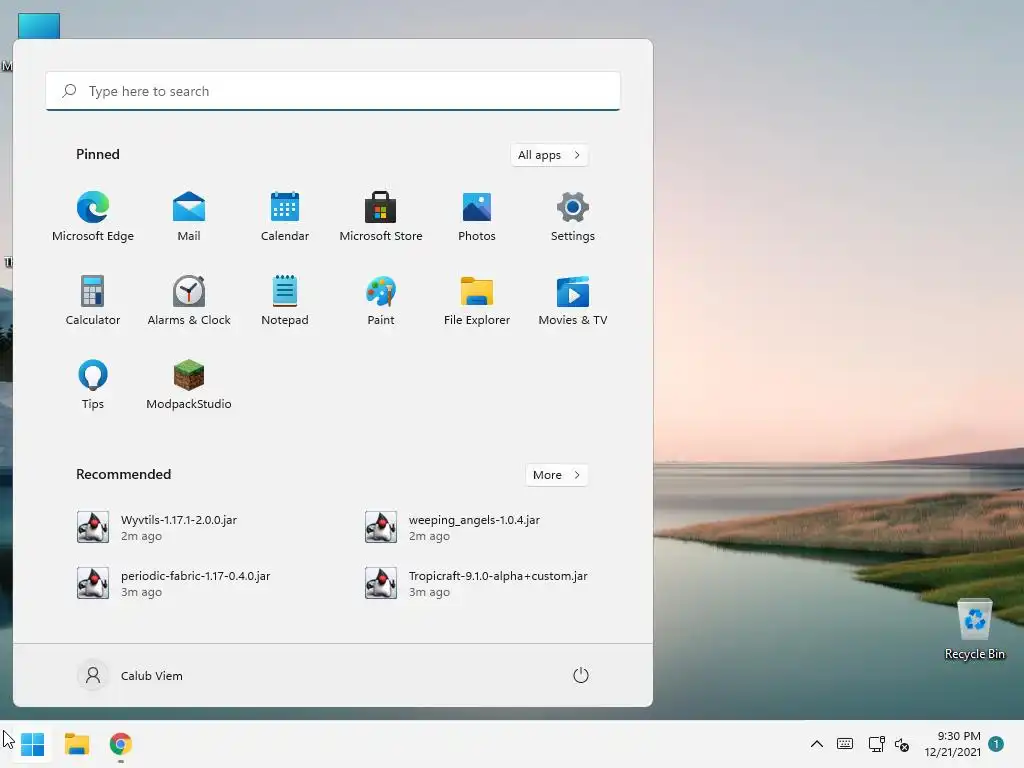This screenshot has height=768, width=1024.
Task: Click the Windows Start button on taskbar
Action: (x=33, y=744)
